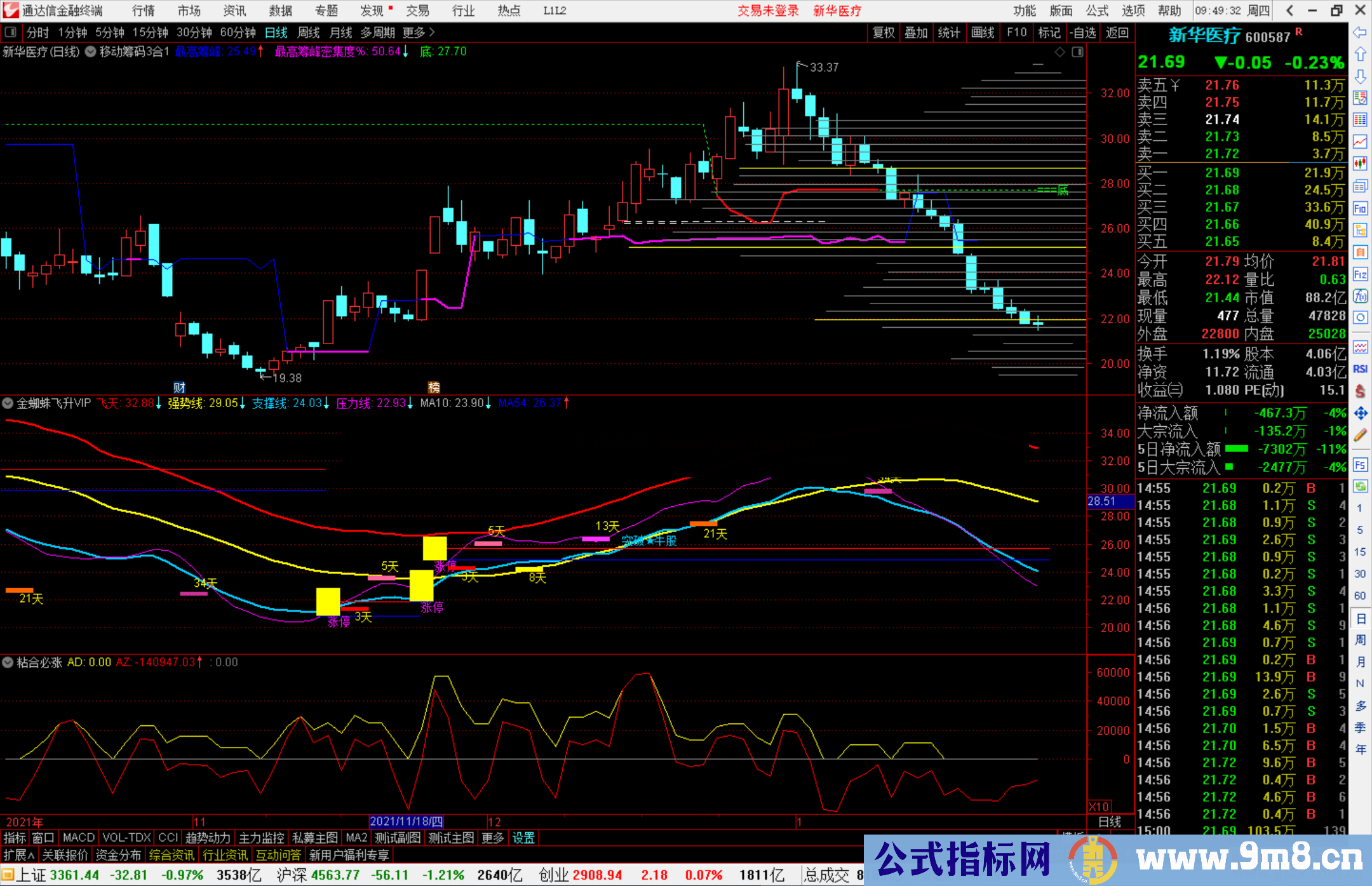Switch to the MACD indicator tab
Viewport: 1372px width, 886px height.
coord(78,838)
